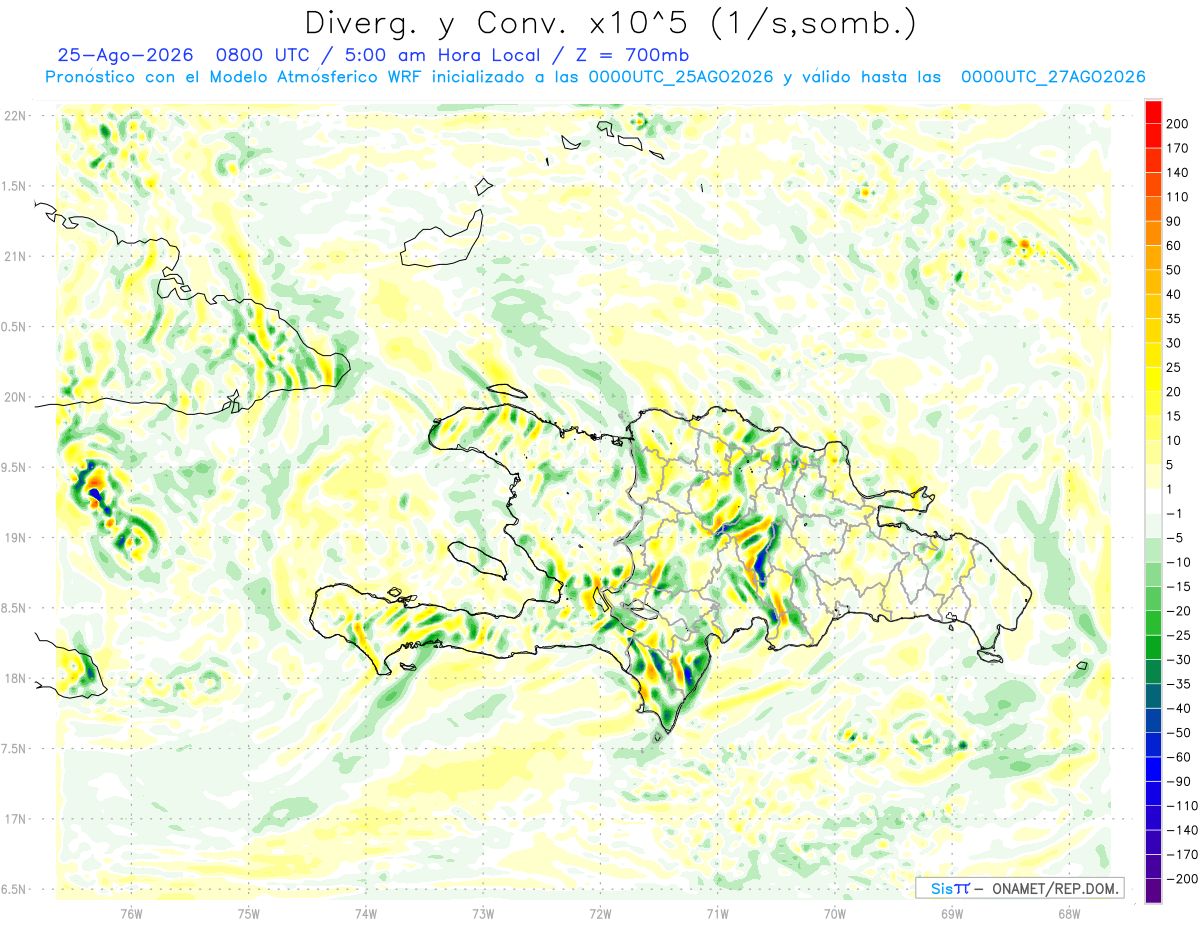Click the colorbar value 10
This screenshot has width=1200, height=927.
[x=1174, y=441]
